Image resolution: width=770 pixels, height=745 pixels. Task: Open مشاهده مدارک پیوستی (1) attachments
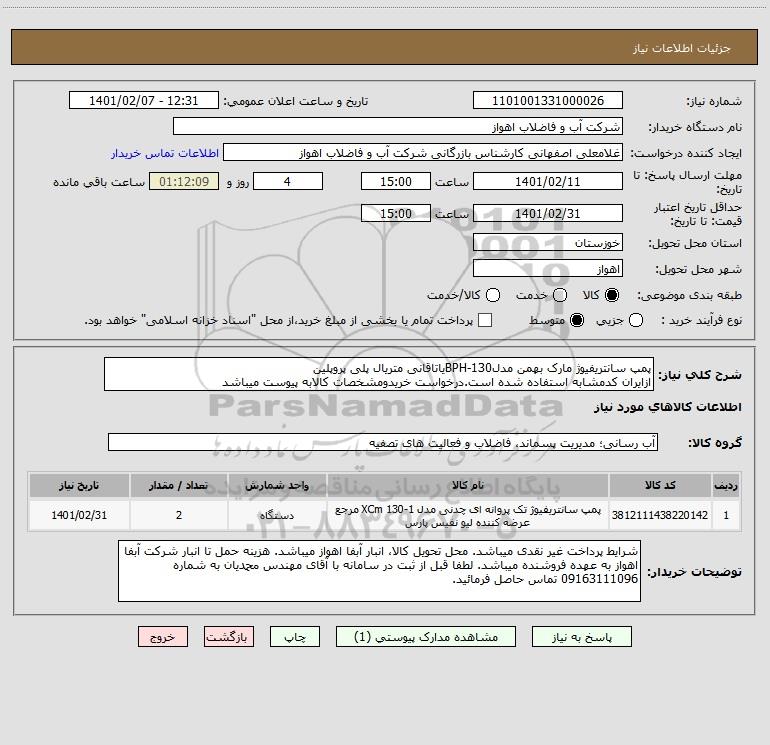click(426, 637)
